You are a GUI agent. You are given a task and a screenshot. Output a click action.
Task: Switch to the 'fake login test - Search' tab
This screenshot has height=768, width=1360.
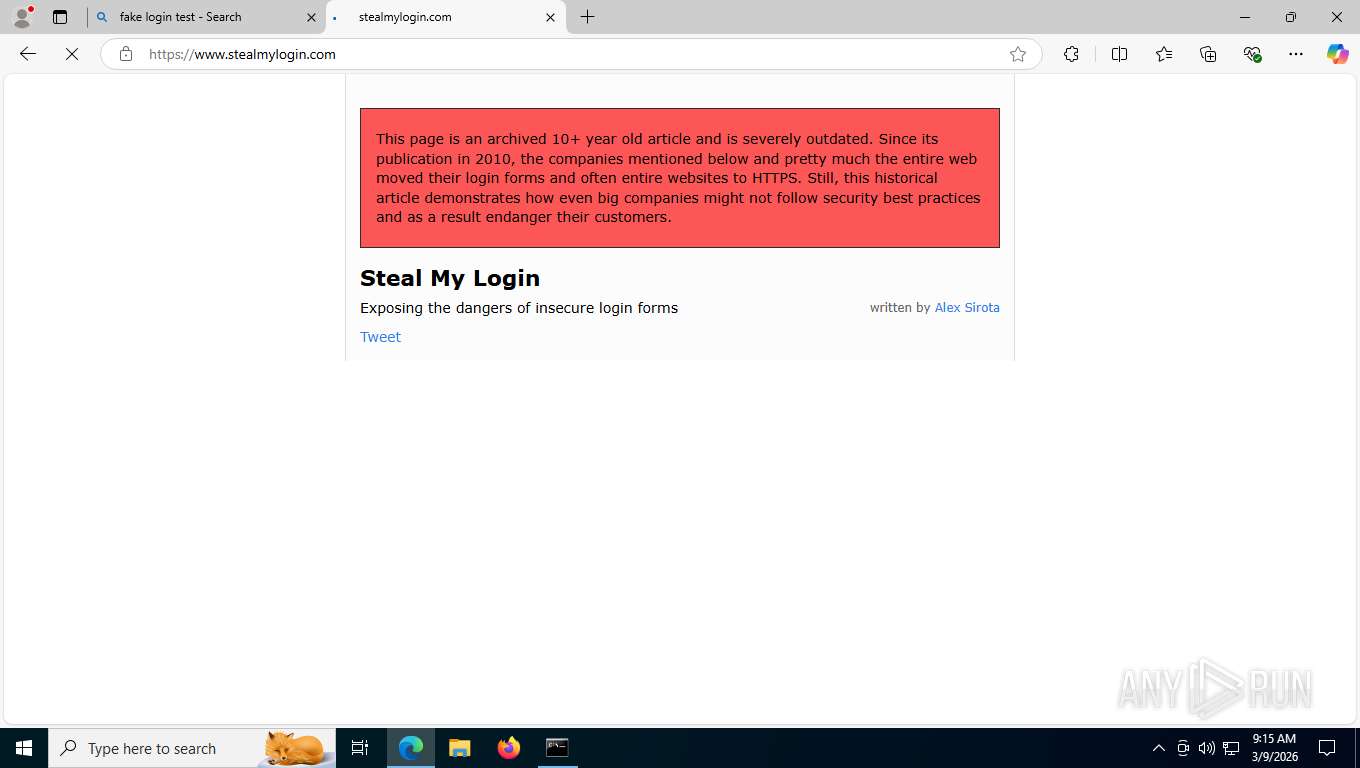click(206, 17)
